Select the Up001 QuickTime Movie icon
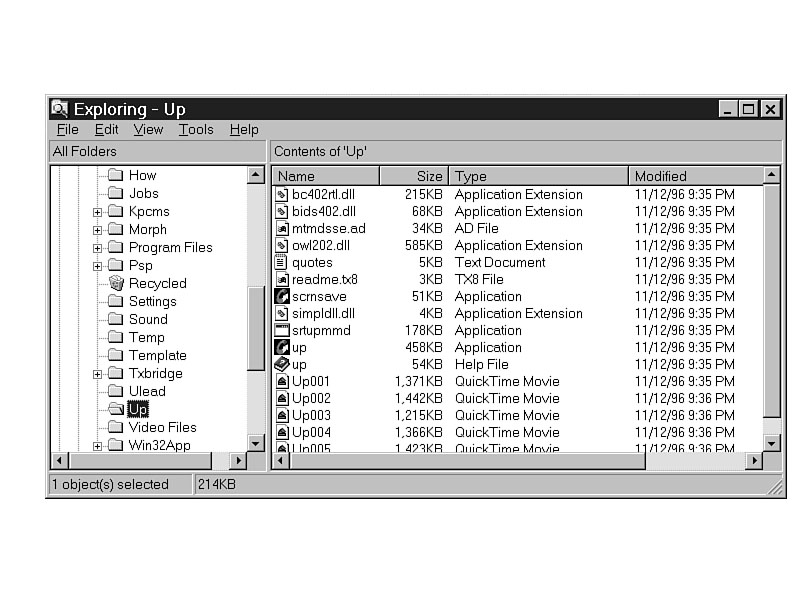This screenshot has height=600, width=800. point(282,381)
